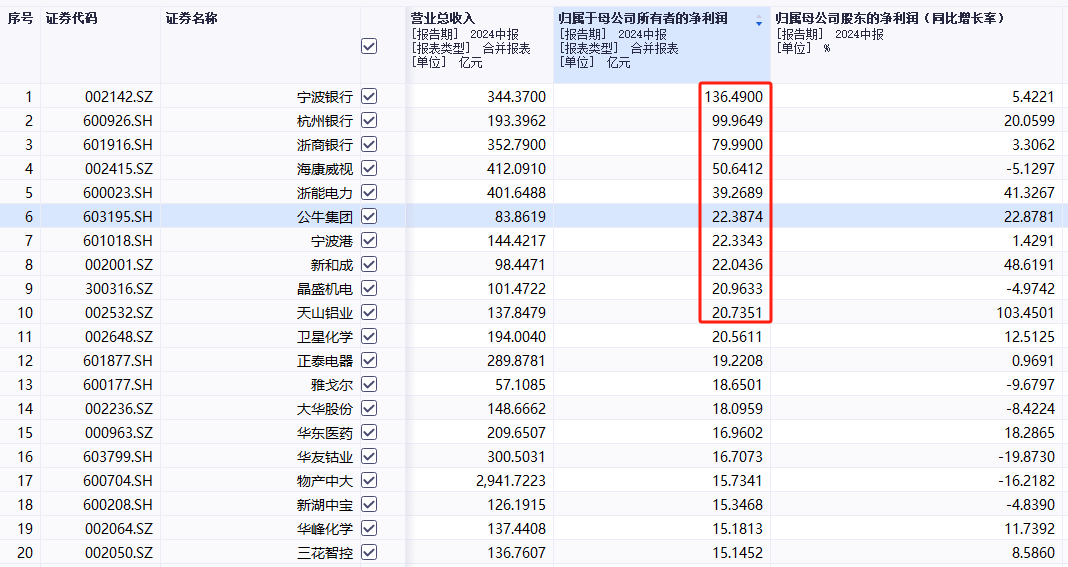Image resolution: width=1068 pixels, height=567 pixels.
Task: Toggle the checkbox for 物产中大
Action: (368, 480)
